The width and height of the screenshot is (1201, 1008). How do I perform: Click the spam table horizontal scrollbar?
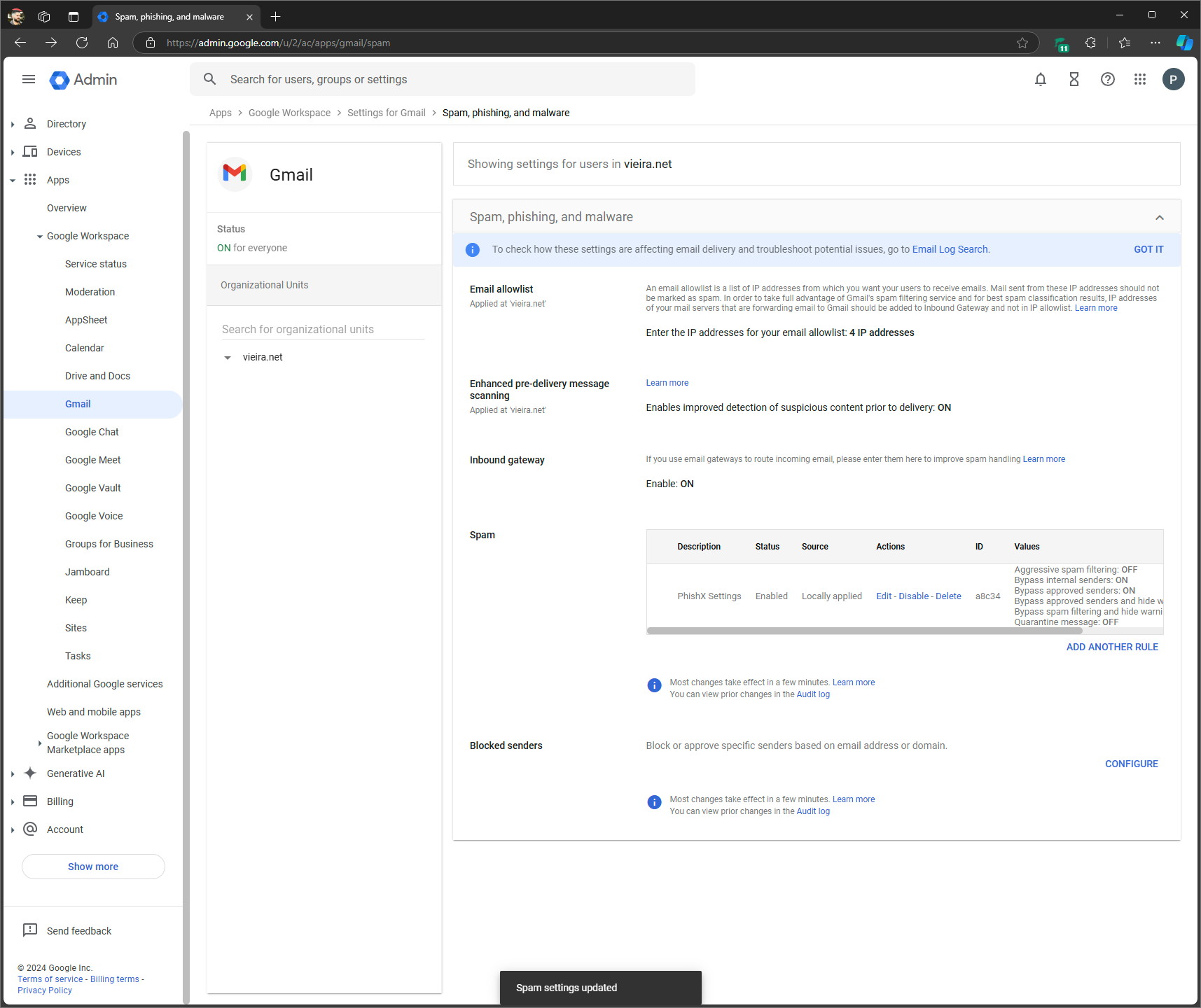[x=864, y=631]
